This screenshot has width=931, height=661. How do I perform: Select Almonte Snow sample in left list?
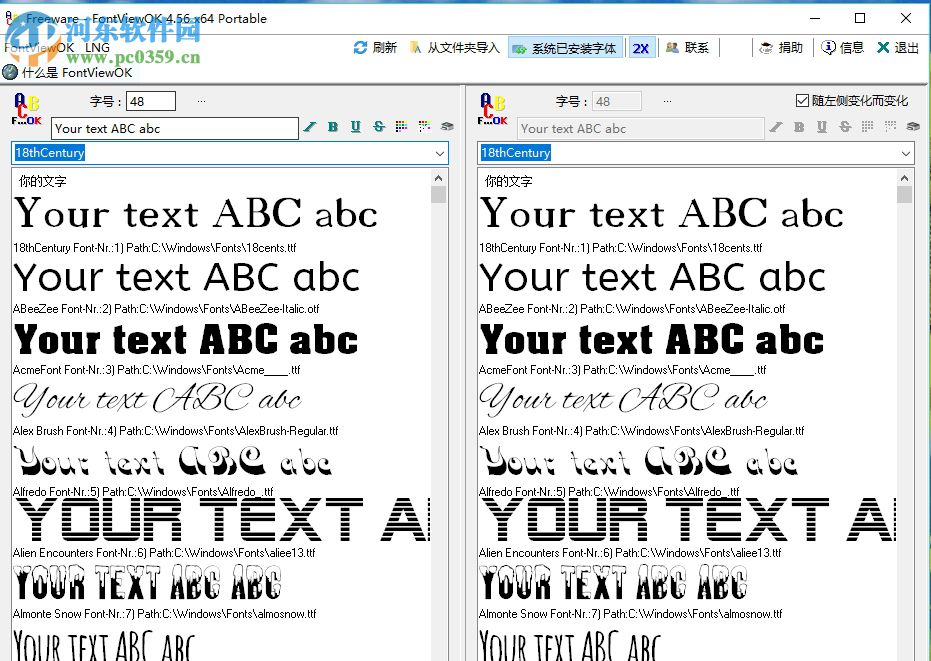pyautogui.click(x=147, y=582)
